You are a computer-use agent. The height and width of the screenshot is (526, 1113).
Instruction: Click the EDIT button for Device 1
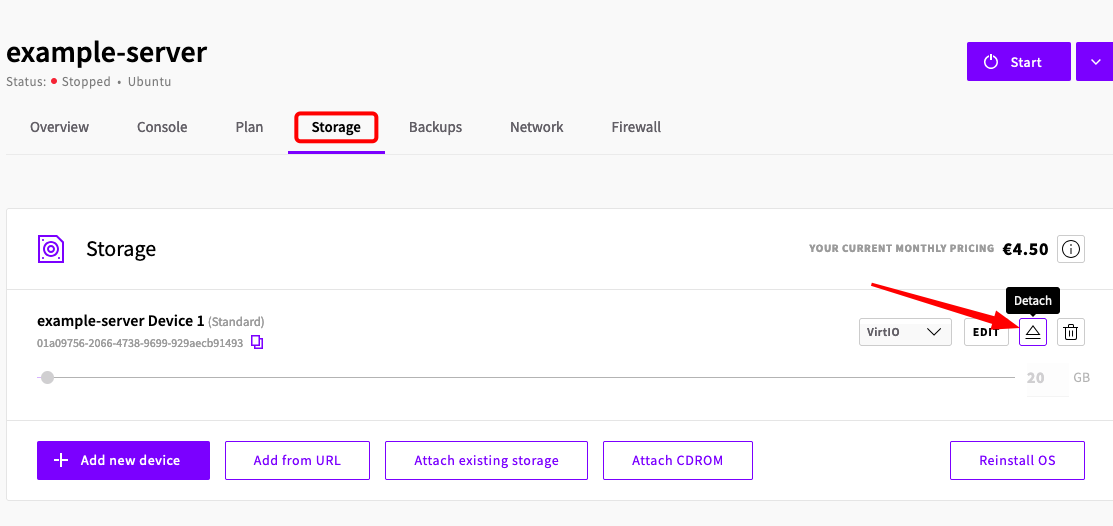pyautogui.click(x=986, y=332)
